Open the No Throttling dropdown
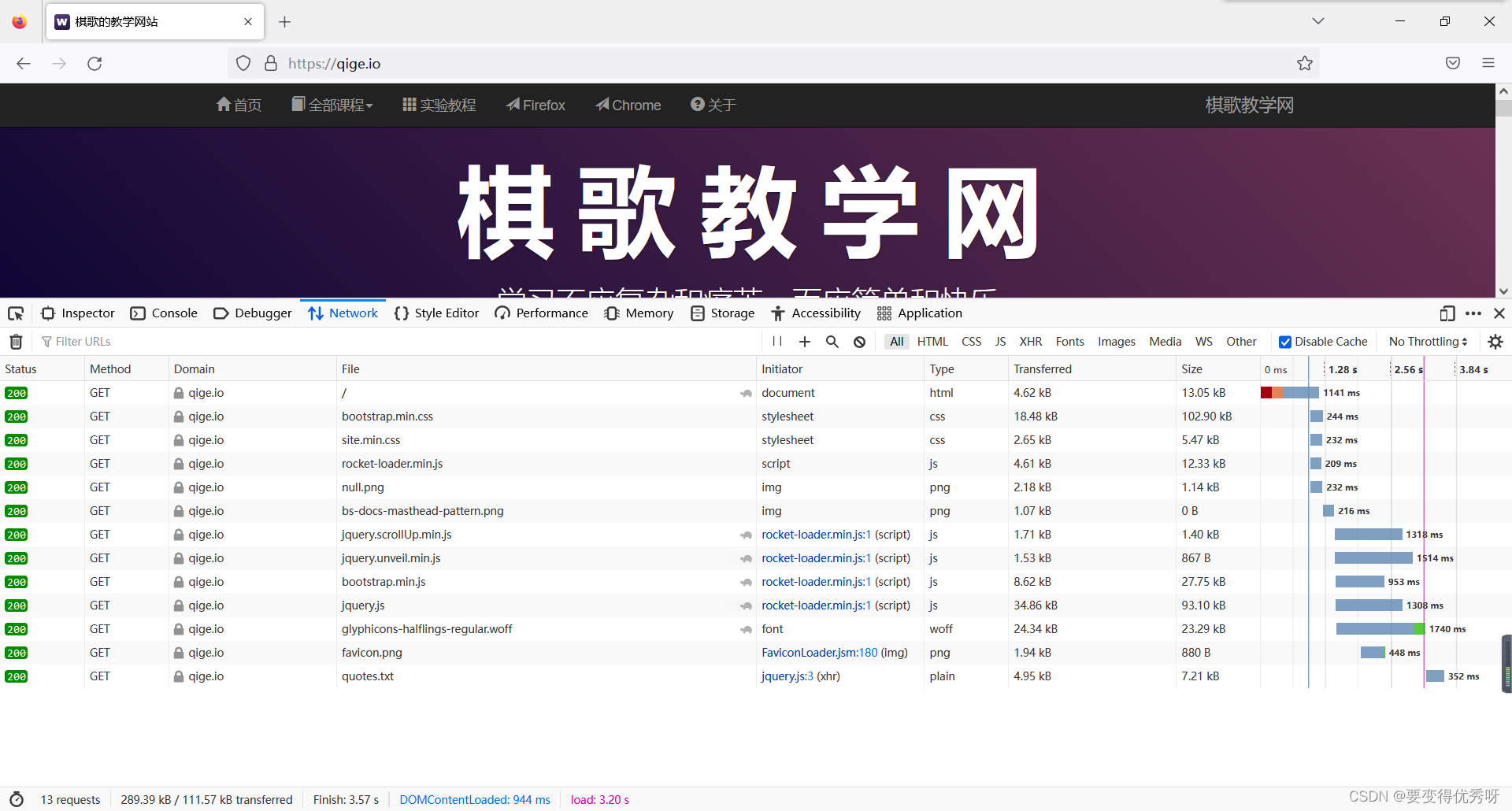Viewport: 1512px width, 811px height. pos(1428,342)
